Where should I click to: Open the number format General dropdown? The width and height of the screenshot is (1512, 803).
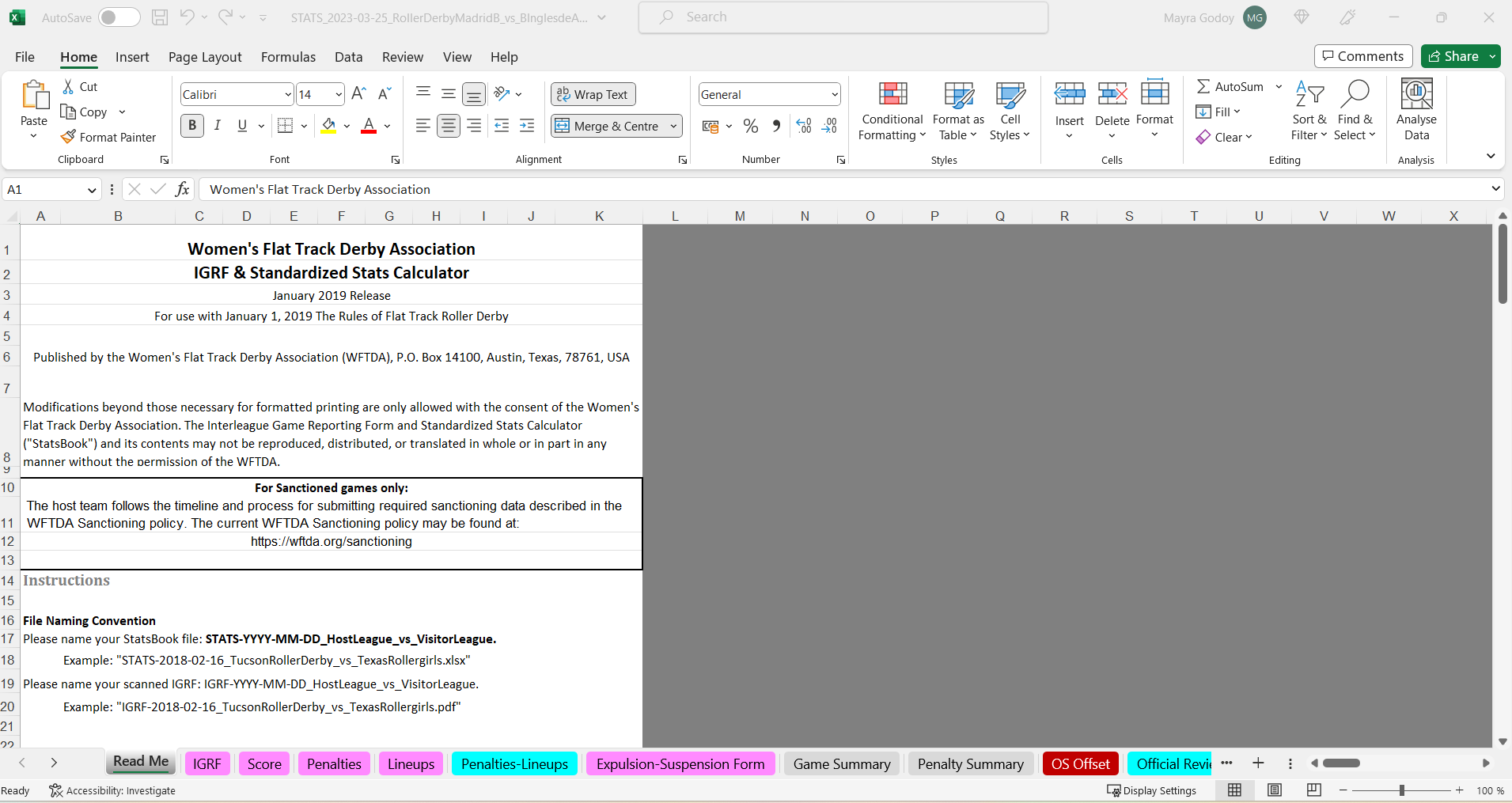click(x=835, y=95)
